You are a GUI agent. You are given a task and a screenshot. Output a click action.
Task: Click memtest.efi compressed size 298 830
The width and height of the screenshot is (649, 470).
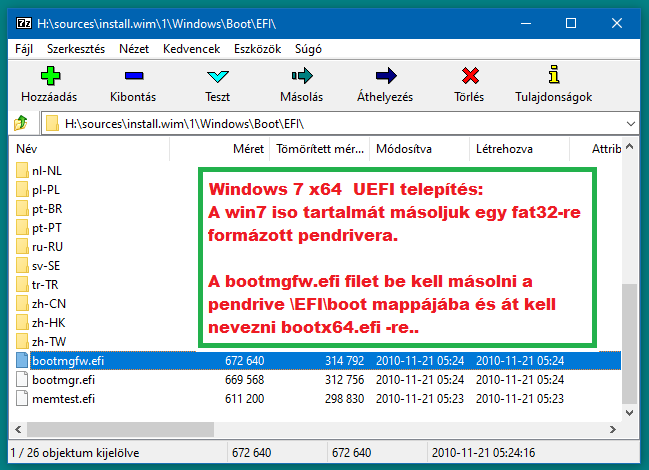[344, 399]
